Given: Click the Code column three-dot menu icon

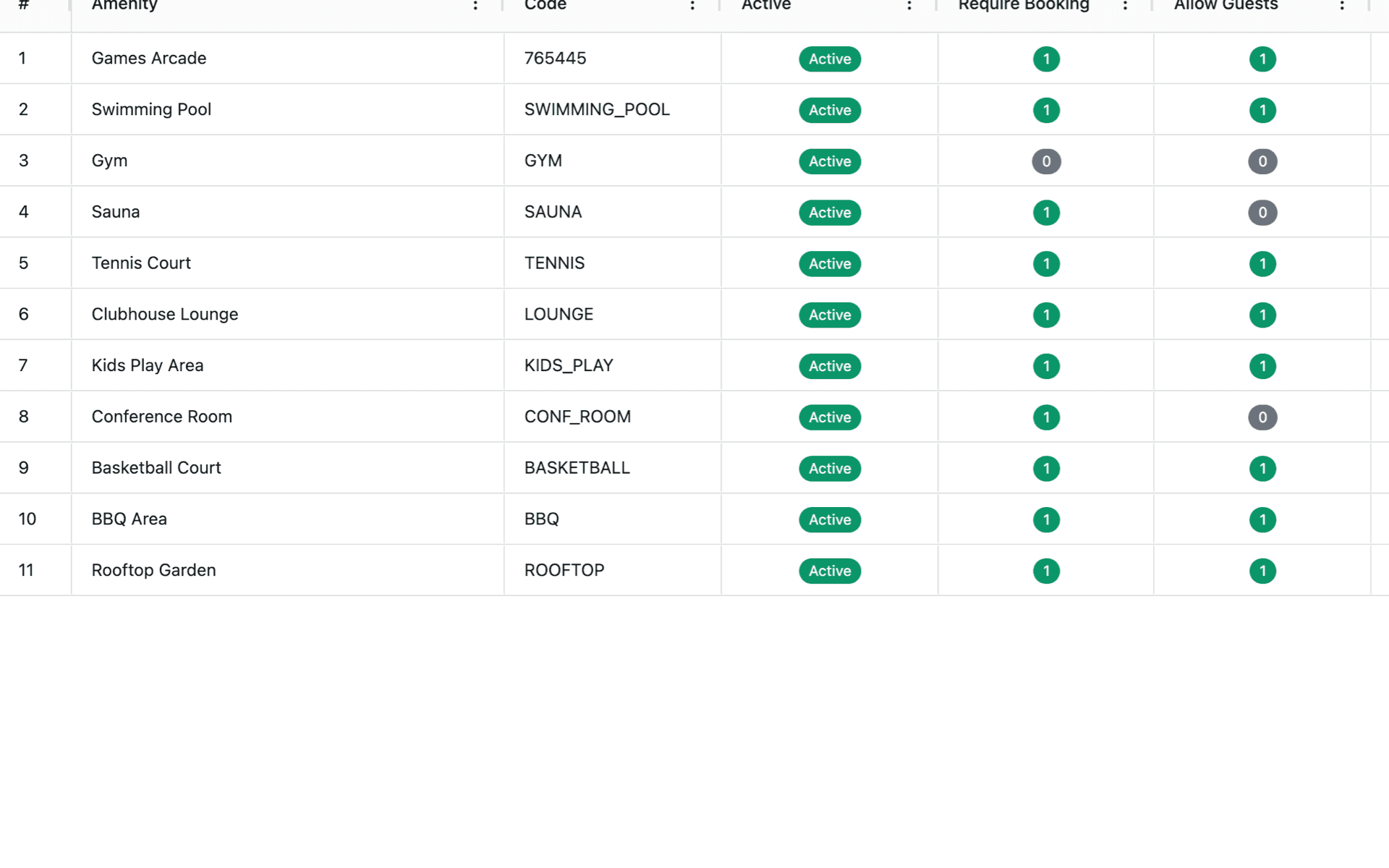Looking at the screenshot, I should (692, 6).
